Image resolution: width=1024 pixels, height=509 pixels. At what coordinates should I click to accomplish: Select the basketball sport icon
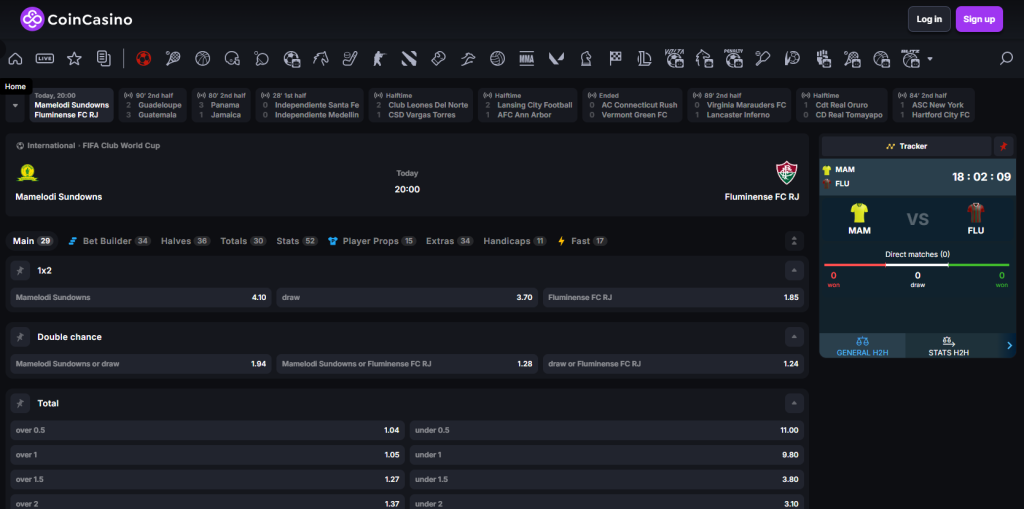[202, 59]
